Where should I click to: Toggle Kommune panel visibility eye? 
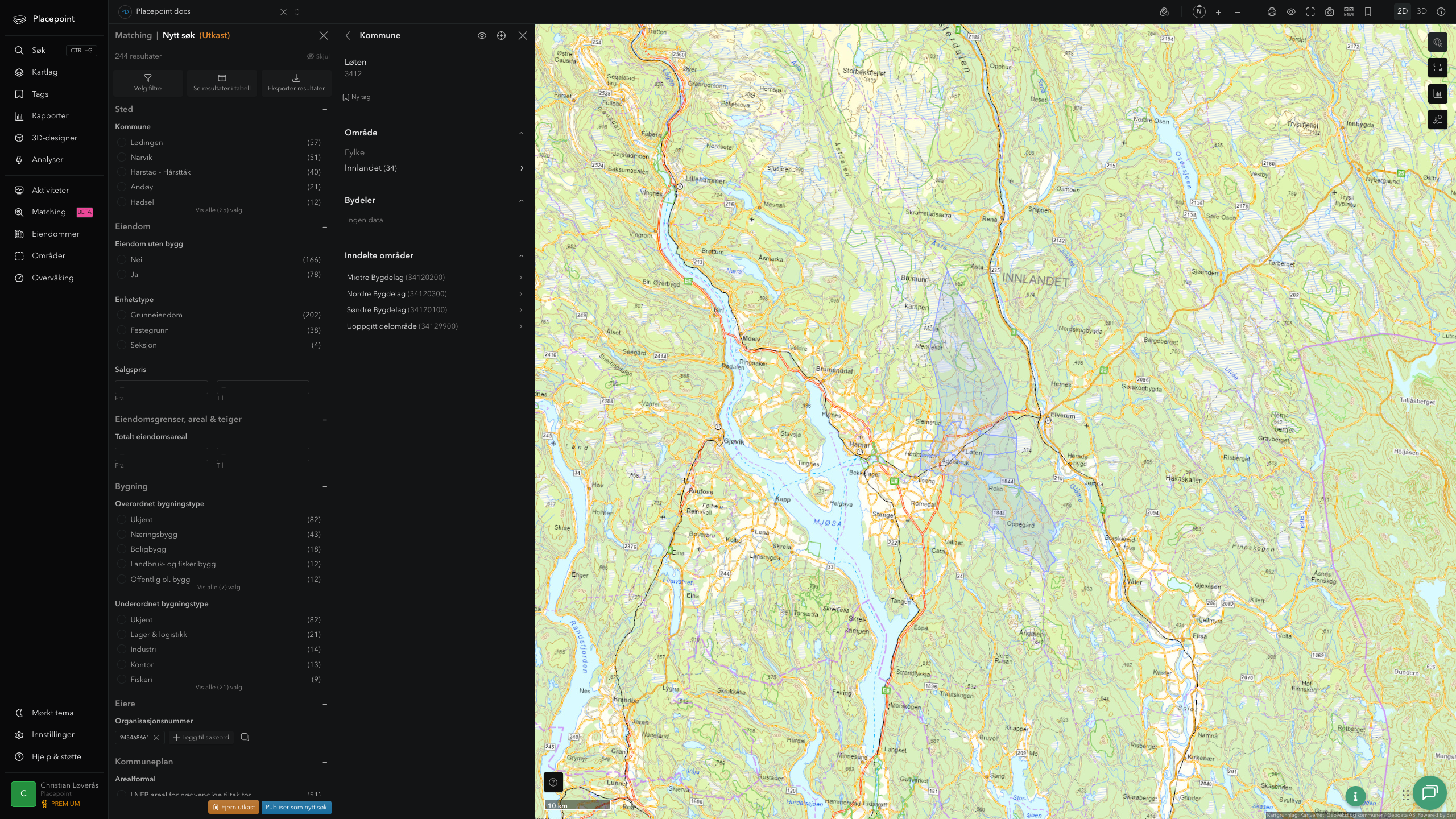coord(482,36)
